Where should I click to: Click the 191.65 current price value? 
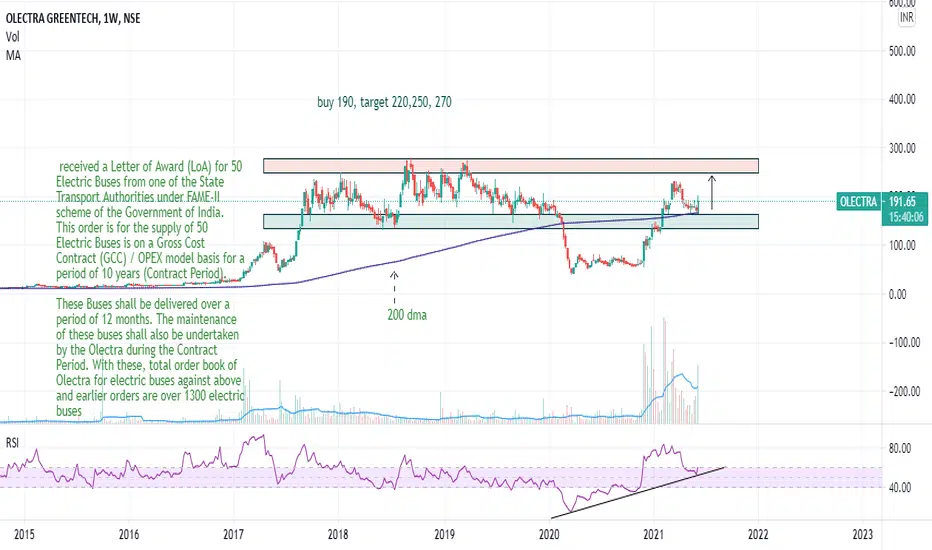point(902,201)
